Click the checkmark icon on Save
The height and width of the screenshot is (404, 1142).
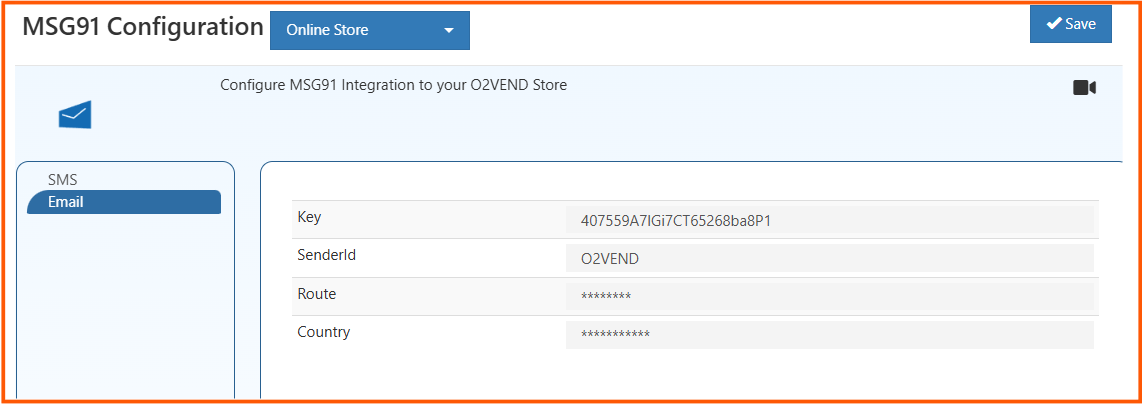tap(1053, 24)
